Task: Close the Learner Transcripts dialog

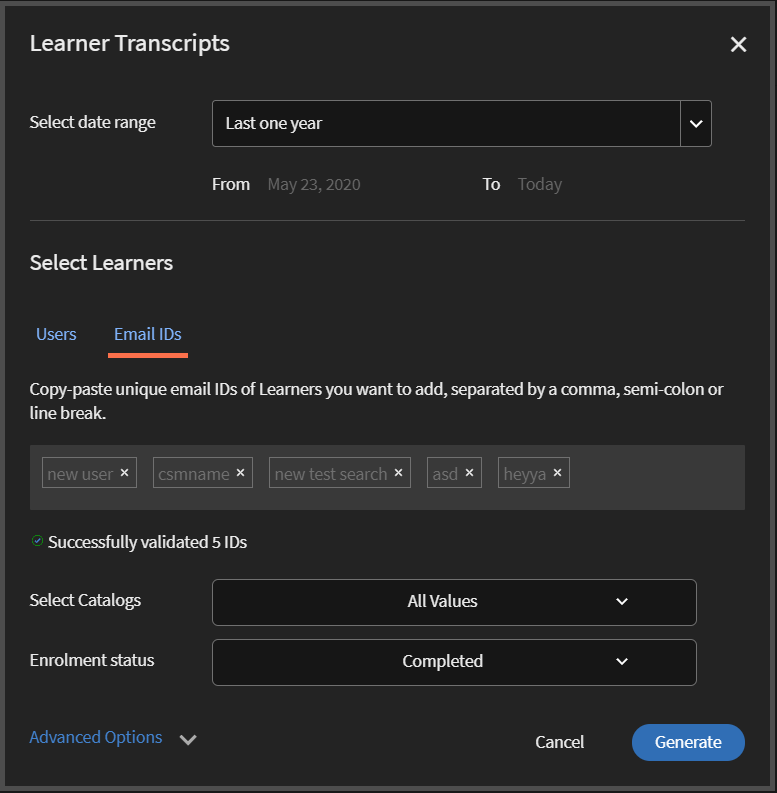Action: click(738, 45)
